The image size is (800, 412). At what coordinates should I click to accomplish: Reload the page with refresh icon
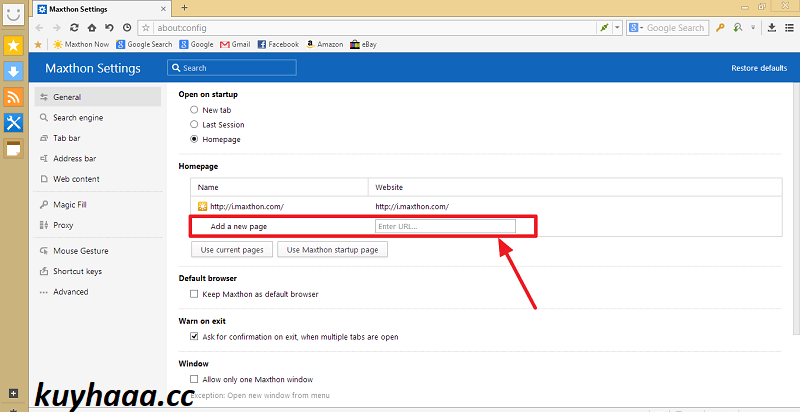pos(74,28)
